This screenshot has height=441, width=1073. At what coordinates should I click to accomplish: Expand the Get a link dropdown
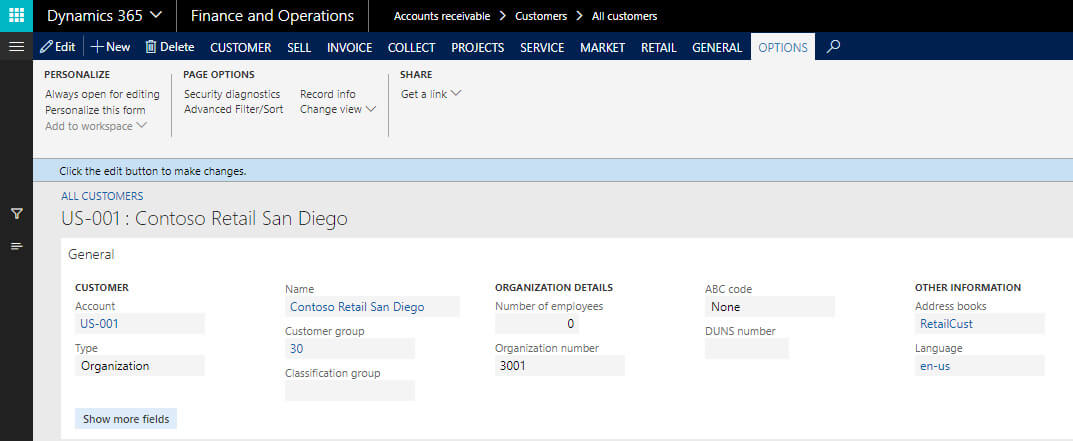coord(431,94)
